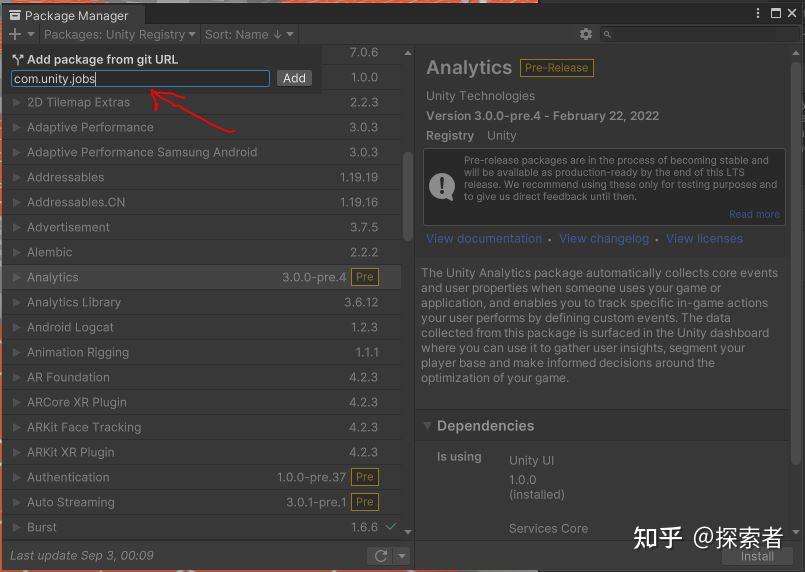Select the Advertisement package
Image resolution: width=805 pixels, height=572 pixels.
pos(202,227)
